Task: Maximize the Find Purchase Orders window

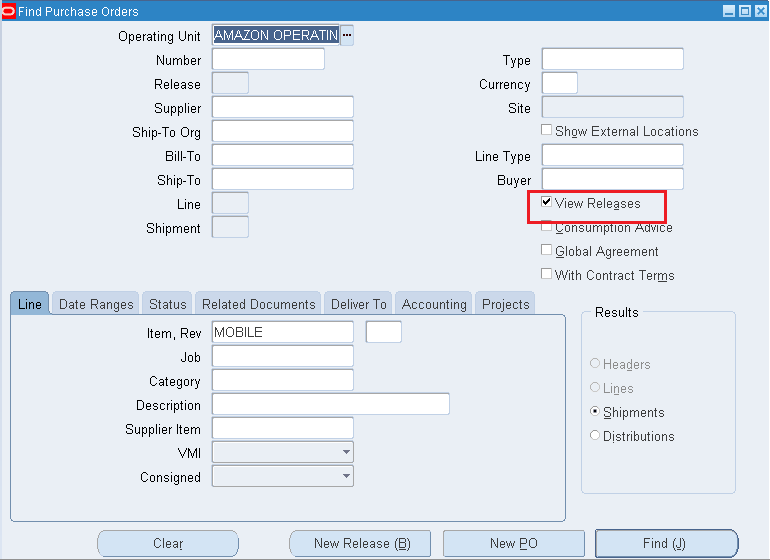Action: 745,11
